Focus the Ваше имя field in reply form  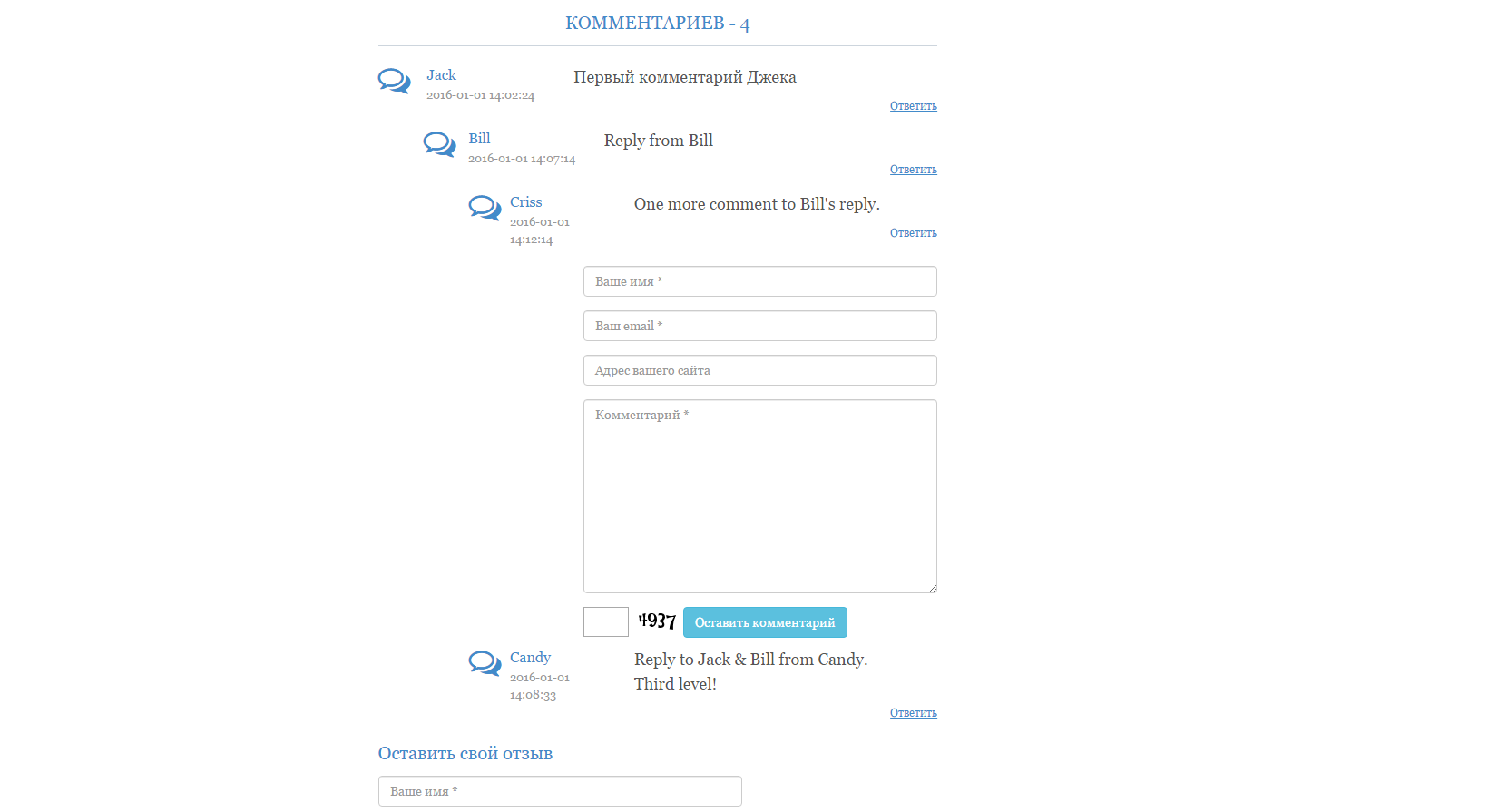tap(760, 281)
